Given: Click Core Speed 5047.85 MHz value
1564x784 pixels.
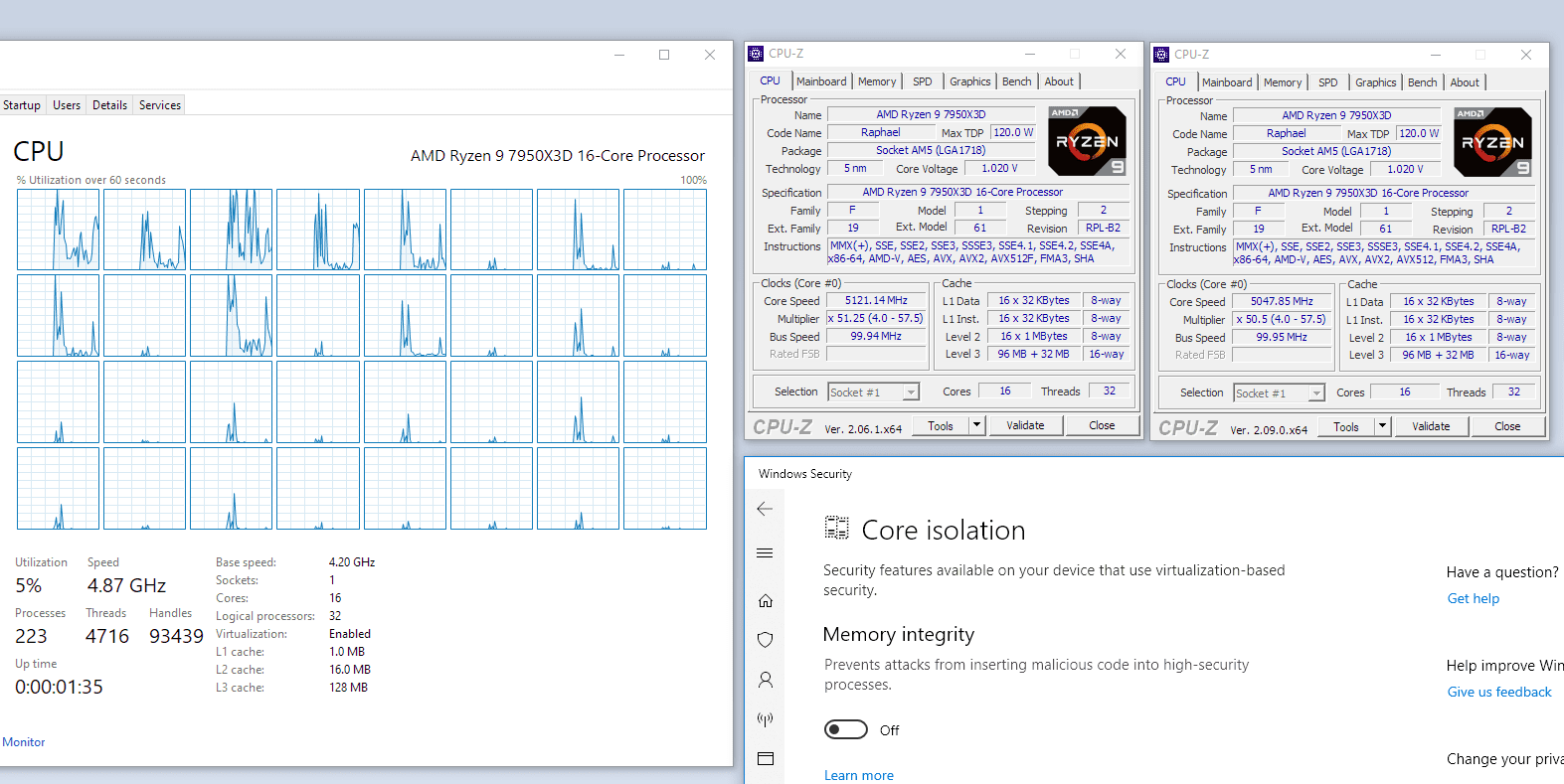Looking at the screenshot, I should (x=1282, y=301).
